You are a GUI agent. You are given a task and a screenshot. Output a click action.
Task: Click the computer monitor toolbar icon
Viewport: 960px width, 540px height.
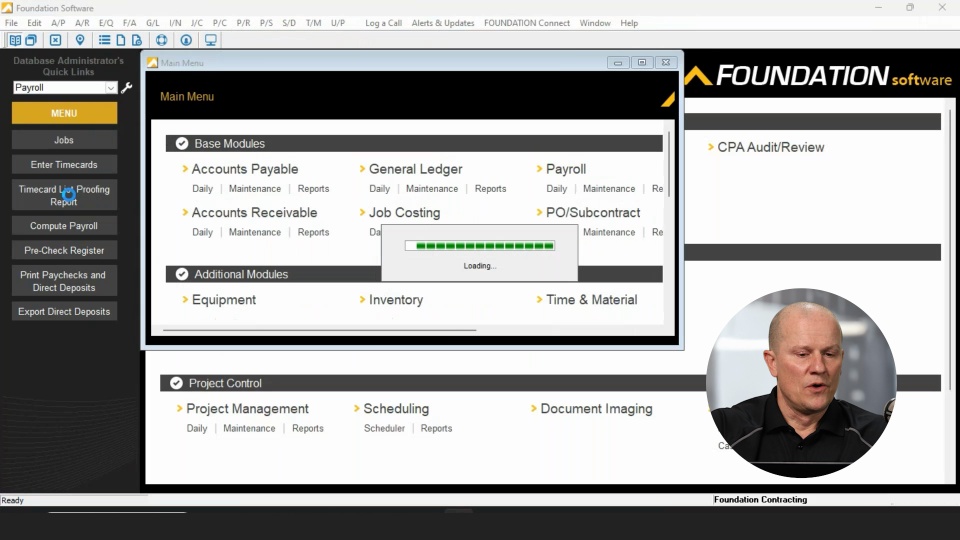[211, 40]
